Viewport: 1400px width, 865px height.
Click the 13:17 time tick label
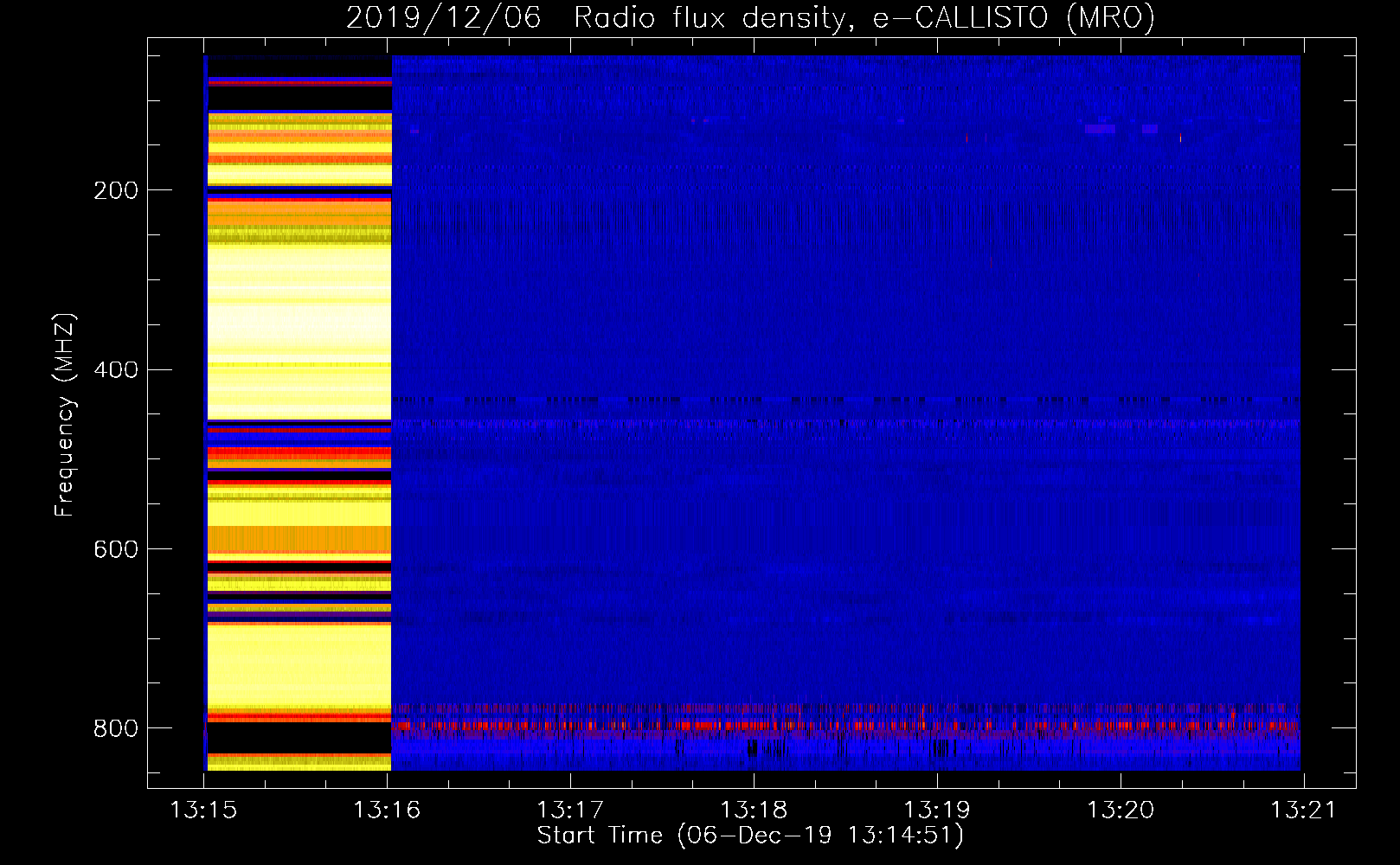point(570,810)
